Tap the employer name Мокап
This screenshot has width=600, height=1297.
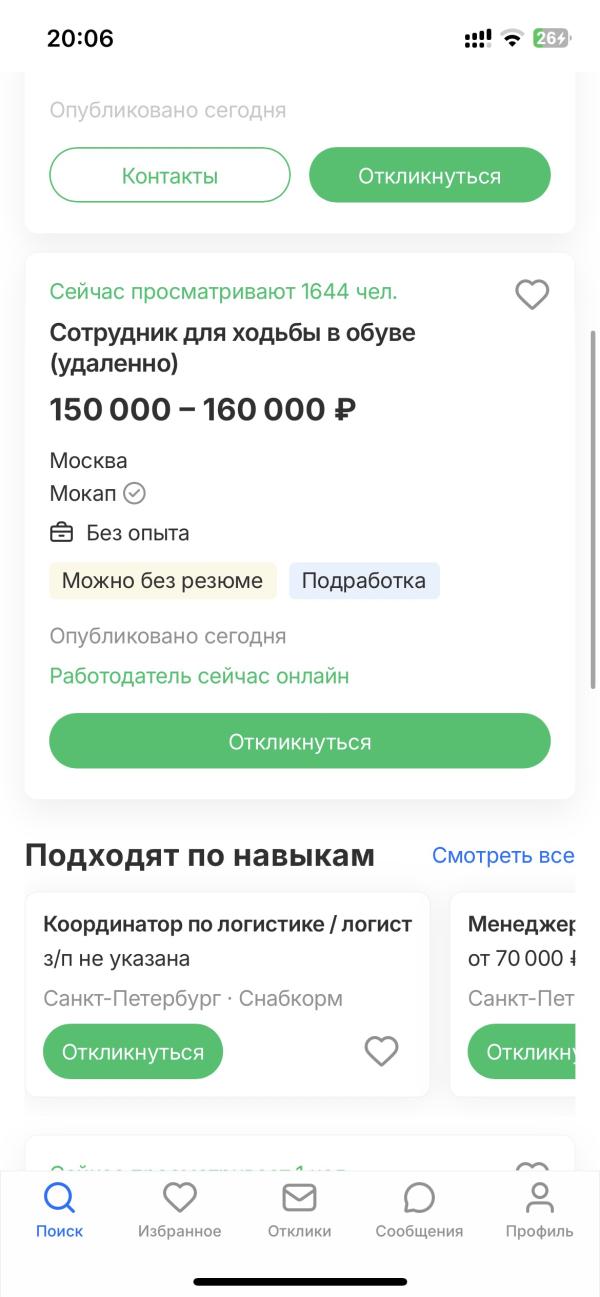[x=83, y=493]
